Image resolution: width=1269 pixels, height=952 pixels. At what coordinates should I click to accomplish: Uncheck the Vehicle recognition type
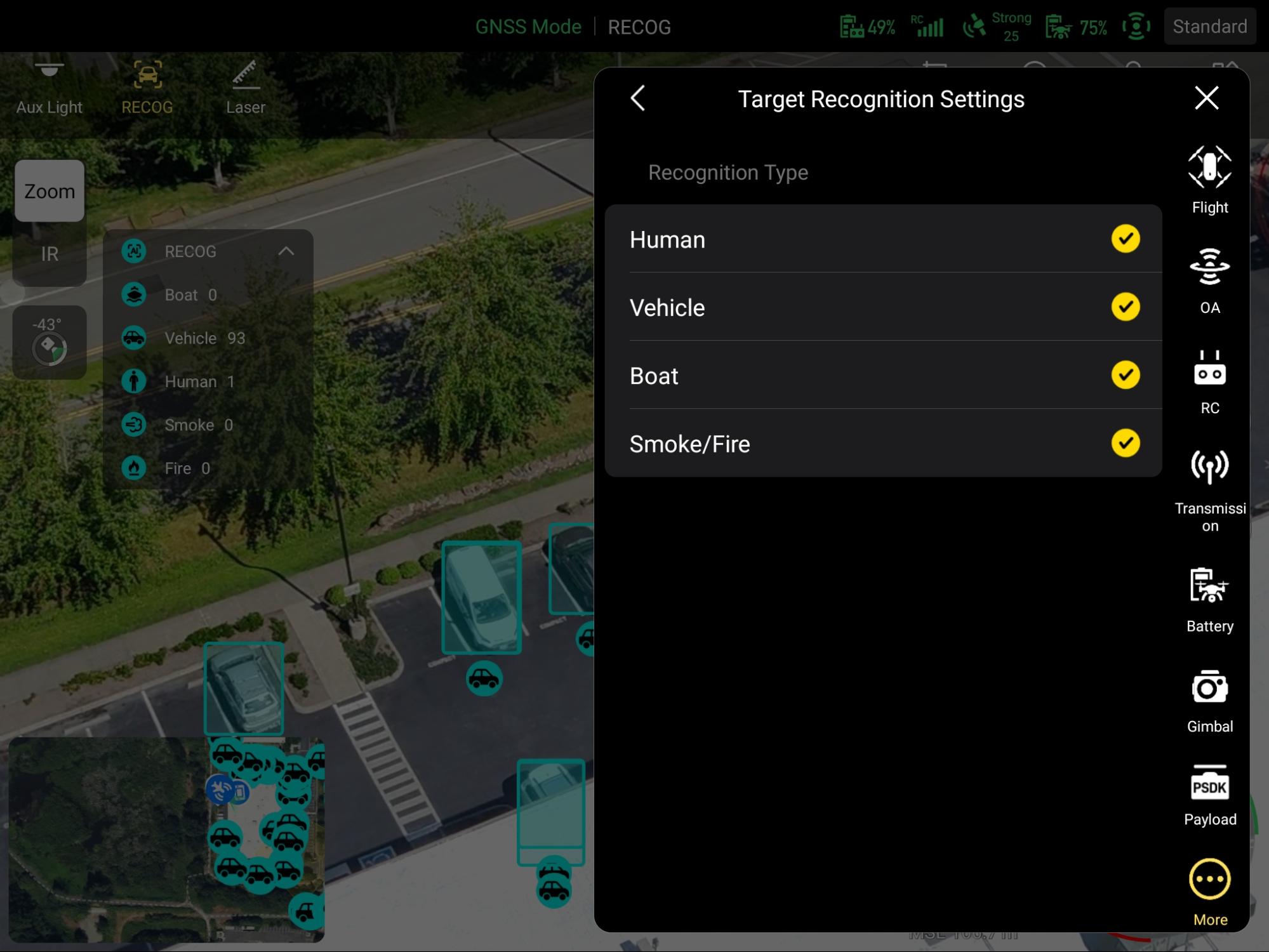coord(1125,307)
